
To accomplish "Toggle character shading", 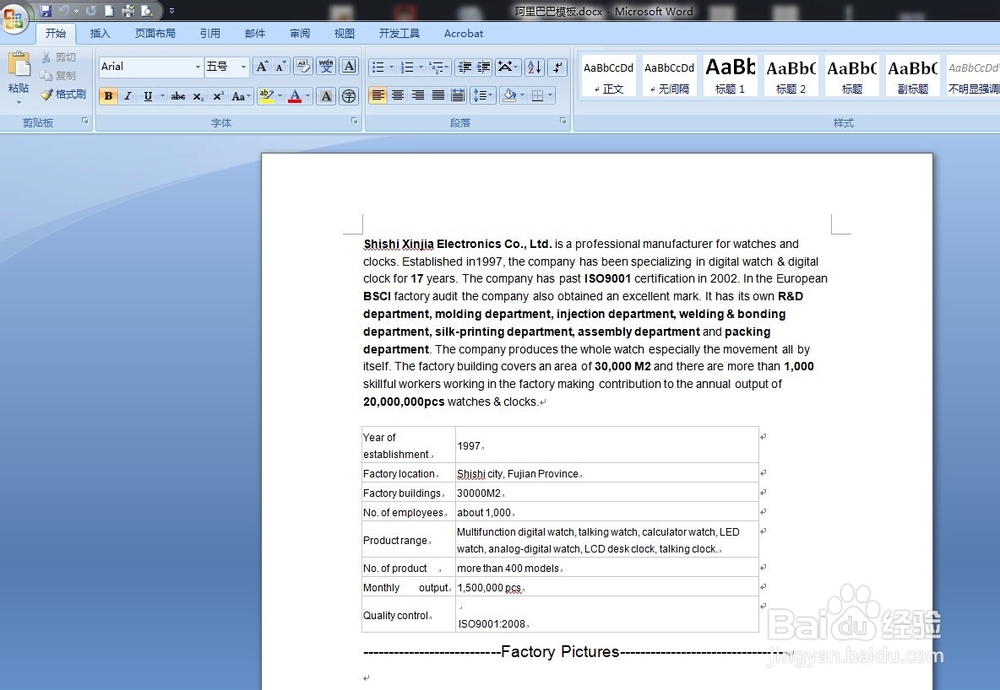I will pos(326,96).
